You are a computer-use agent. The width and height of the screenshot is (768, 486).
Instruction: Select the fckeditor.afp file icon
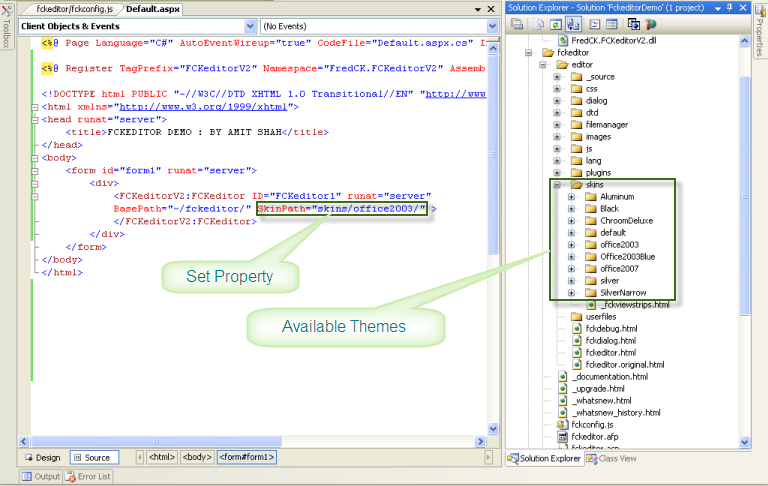coord(563,437)
